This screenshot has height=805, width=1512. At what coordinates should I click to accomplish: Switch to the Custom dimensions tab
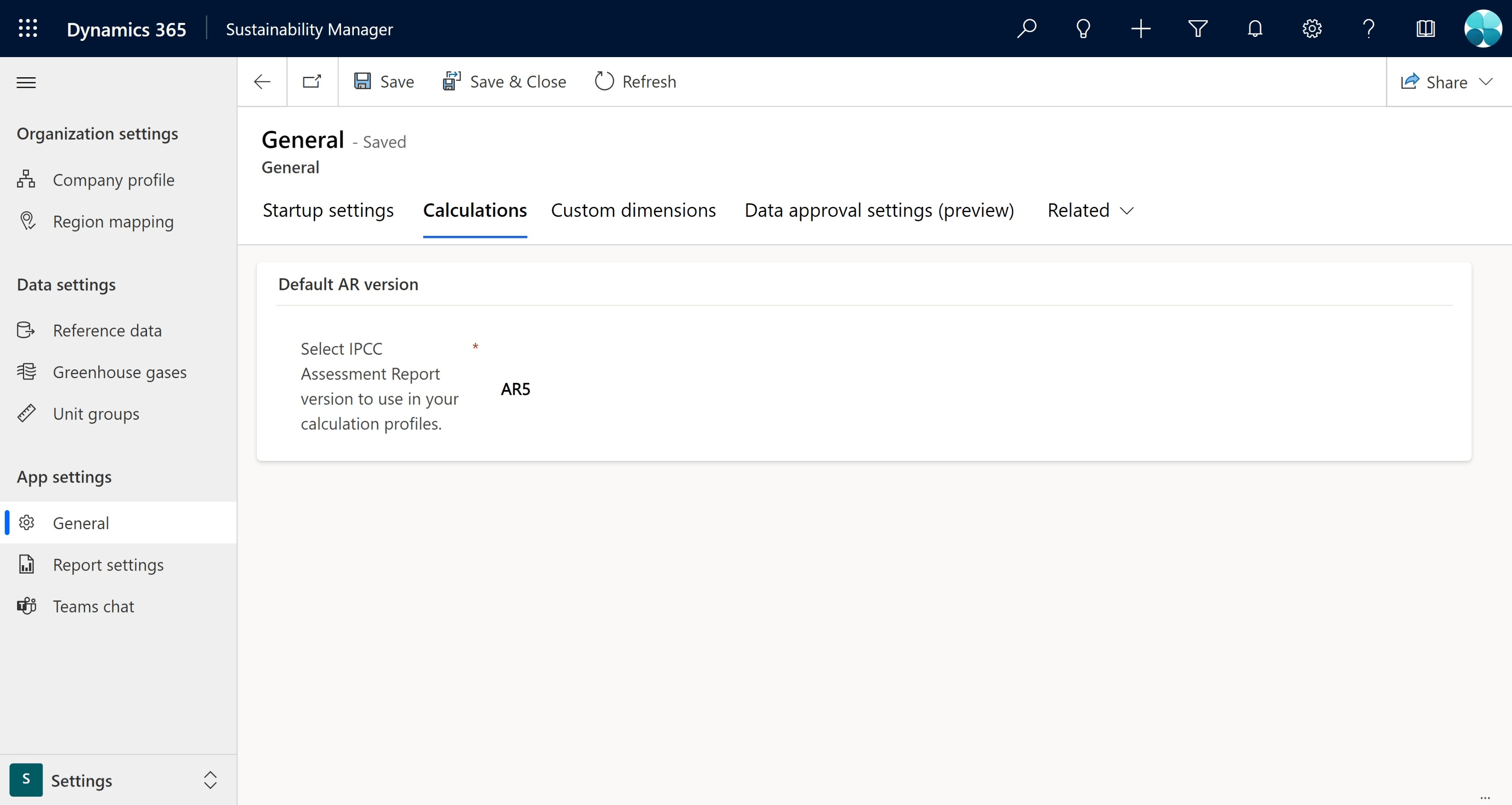coord(633,210)
